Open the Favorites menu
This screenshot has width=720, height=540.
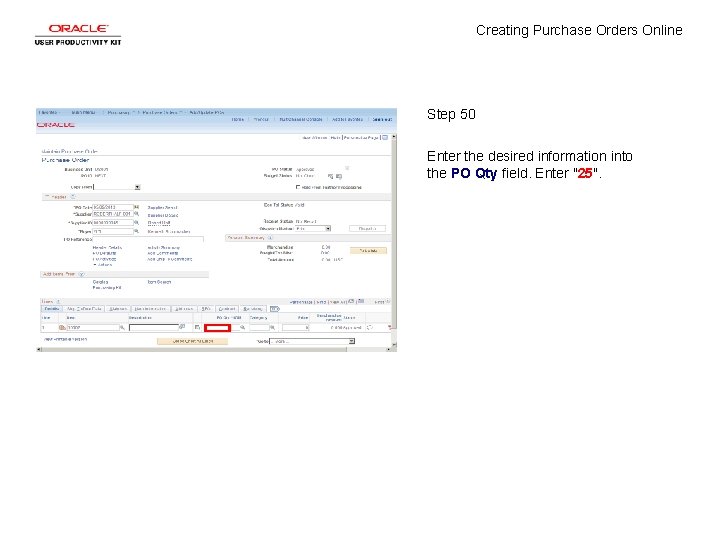(48, 112)
